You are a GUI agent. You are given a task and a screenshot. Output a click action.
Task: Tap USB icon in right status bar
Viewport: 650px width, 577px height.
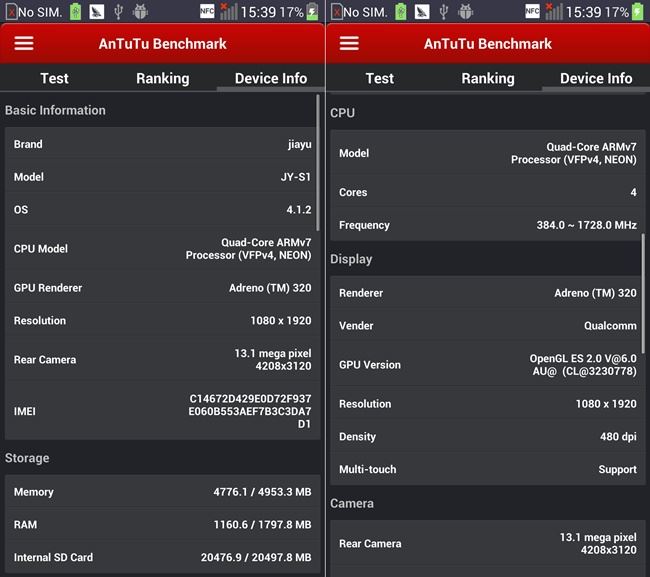[444, 12]
